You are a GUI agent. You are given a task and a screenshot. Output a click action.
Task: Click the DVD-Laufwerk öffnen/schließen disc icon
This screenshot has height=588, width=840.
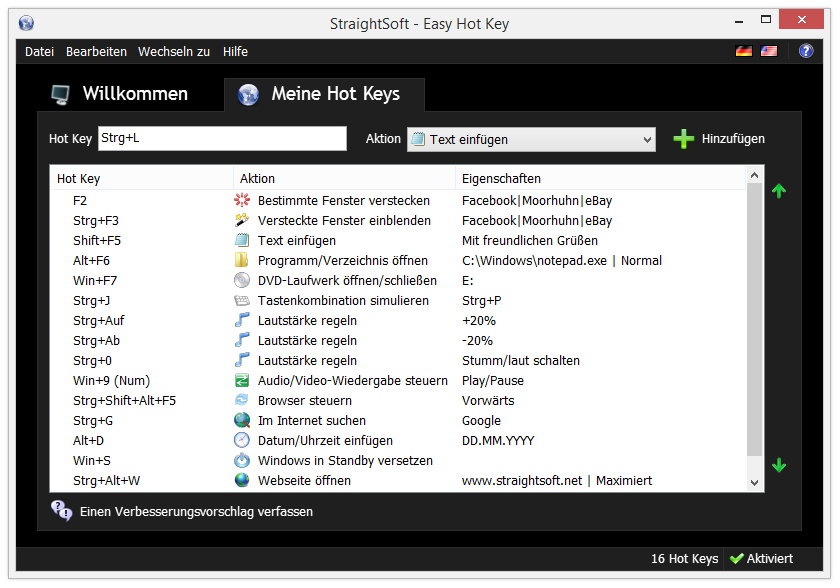(242, 280)
